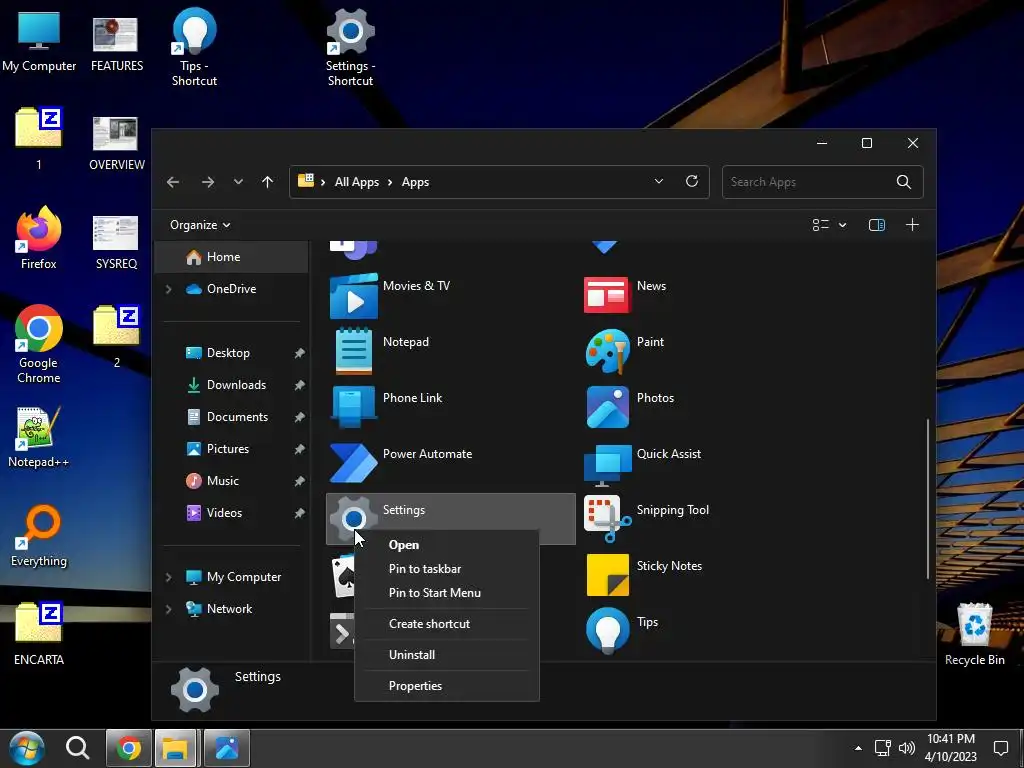Open Settings - Shortcut on desktop

click(350, 47)
